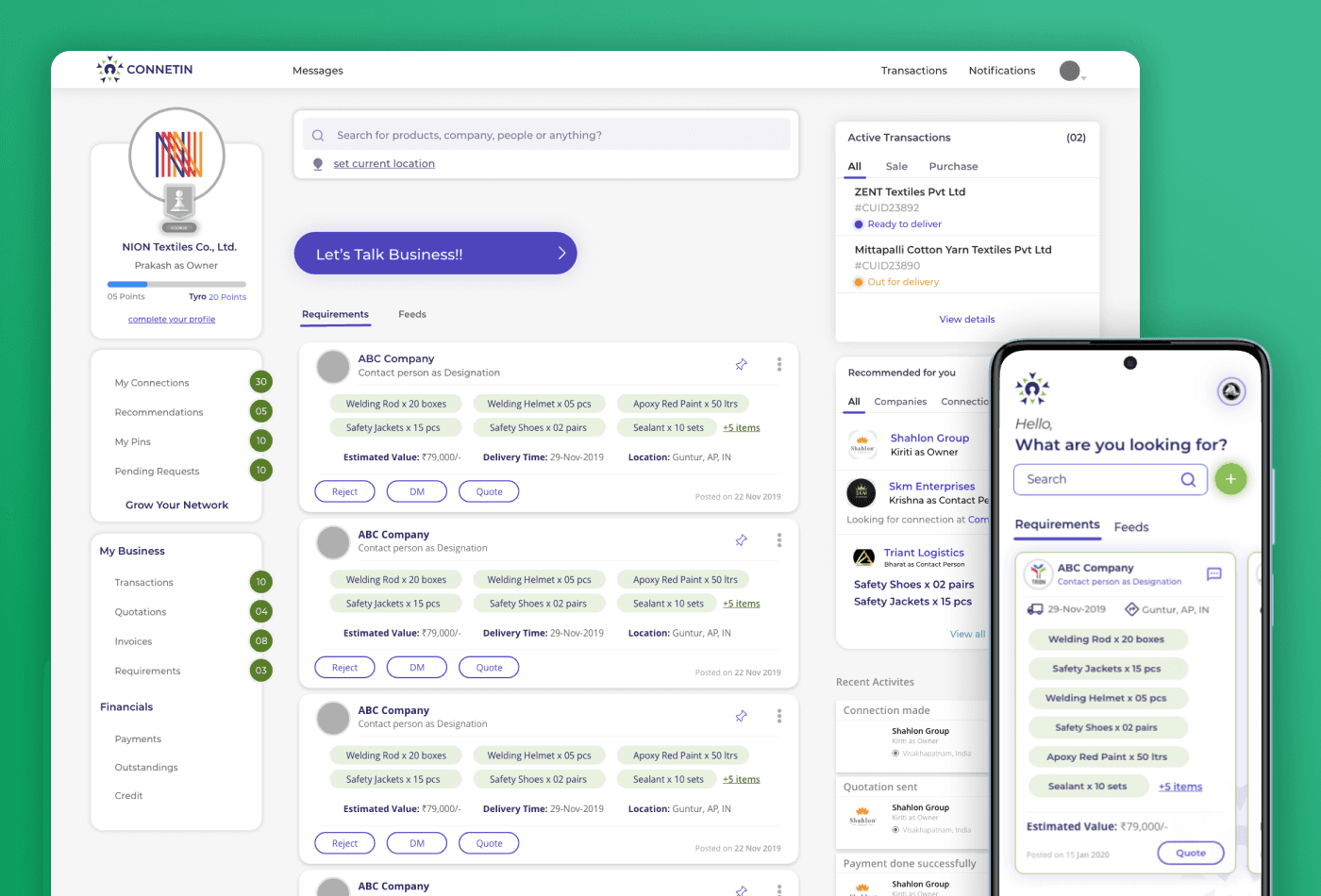The height and width of the screenshot is (896, 1321).
Task: Open Transactions in the top navigation
Action: [914, 71]
